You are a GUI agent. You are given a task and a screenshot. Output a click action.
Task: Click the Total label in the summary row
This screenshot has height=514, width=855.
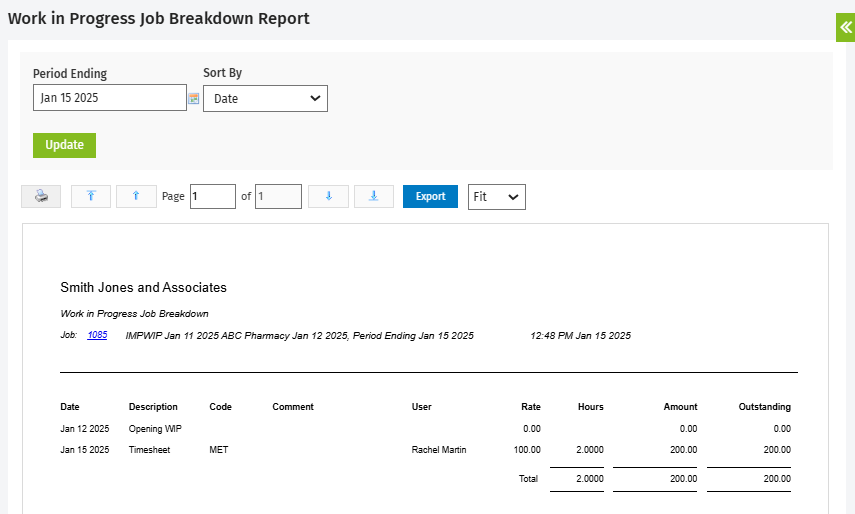528,479
